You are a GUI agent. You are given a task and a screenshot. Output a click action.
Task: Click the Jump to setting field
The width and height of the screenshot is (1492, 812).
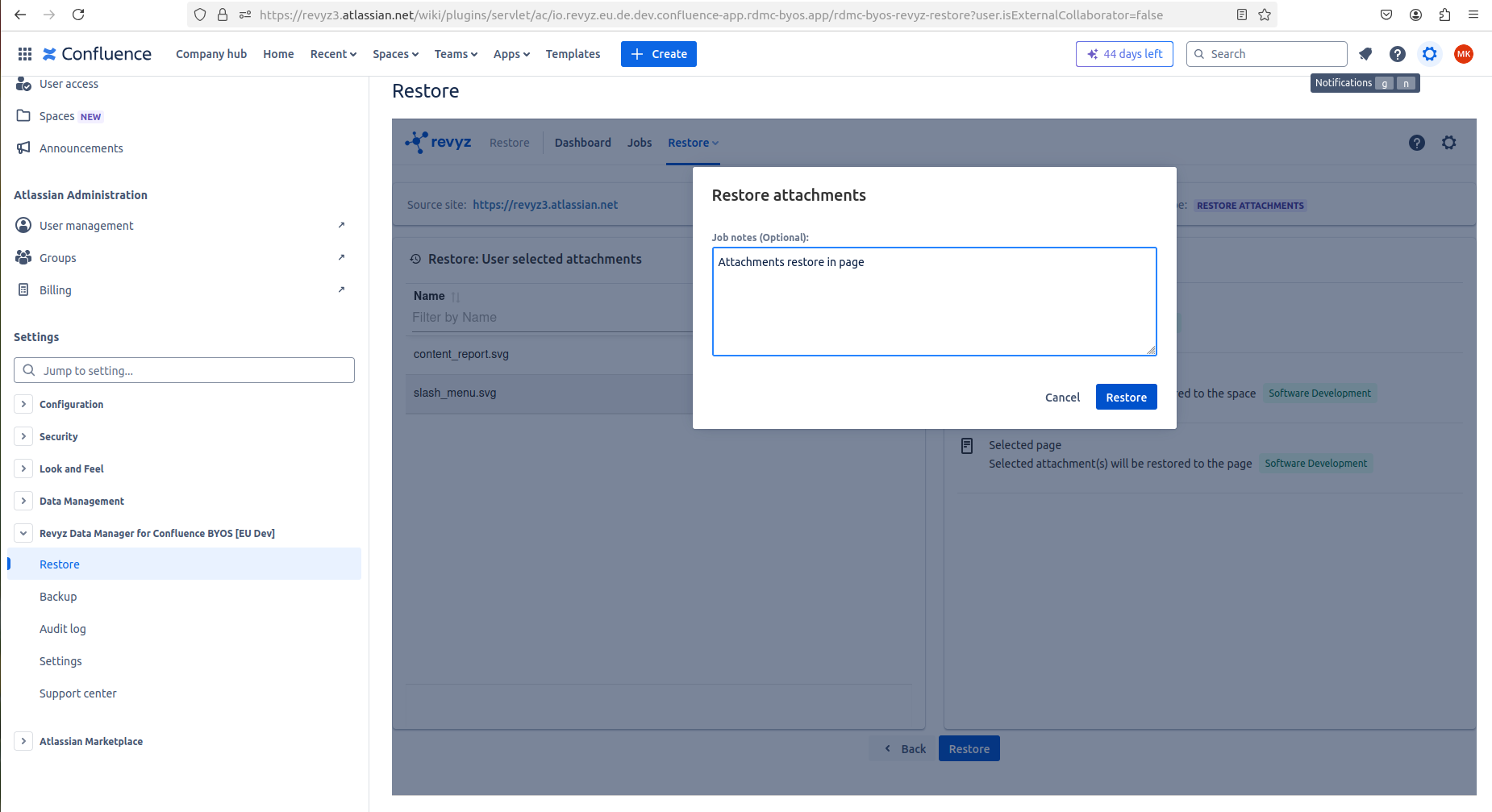(184, 370)
